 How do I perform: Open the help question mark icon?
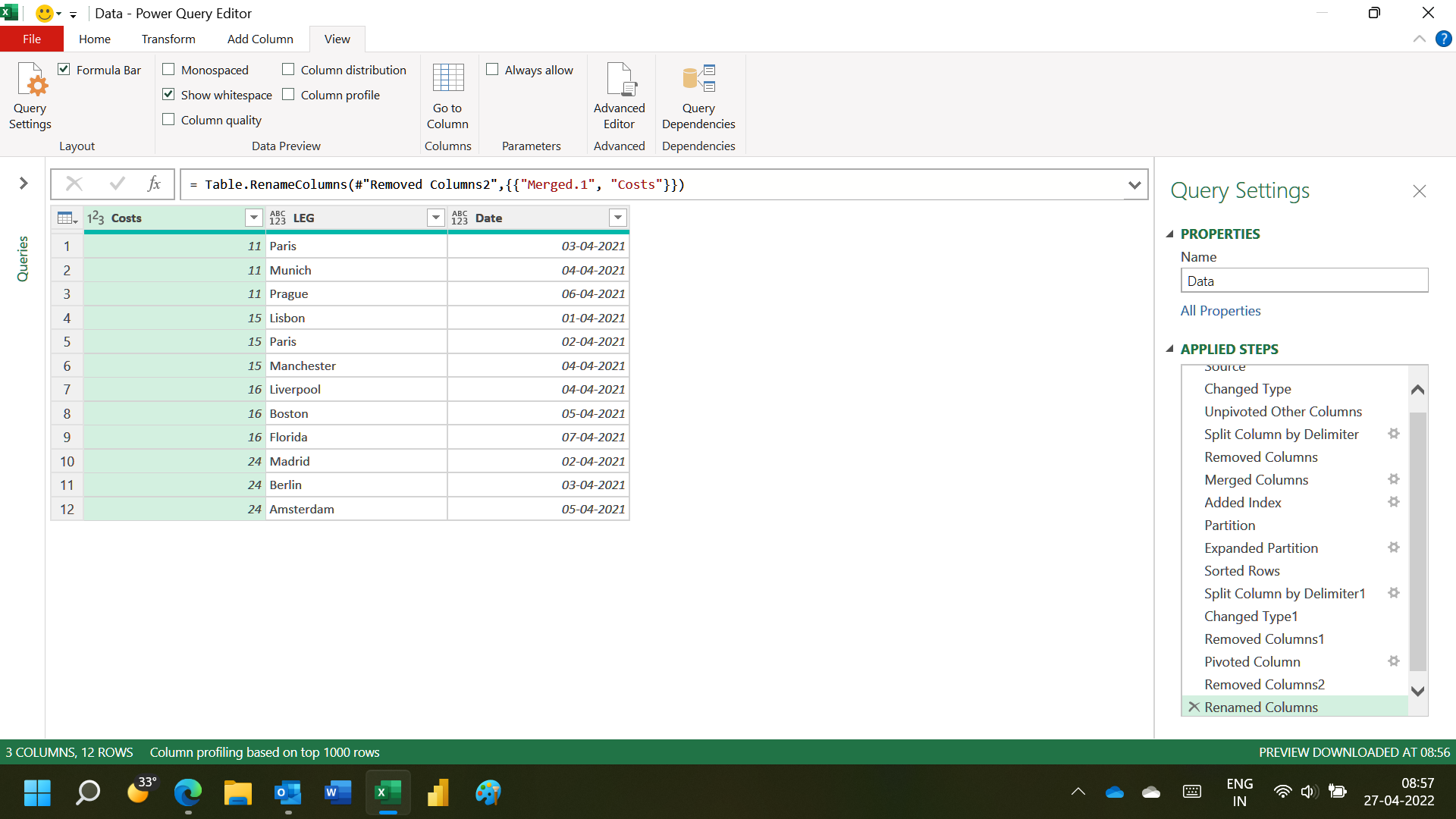tap(1444, 39)
